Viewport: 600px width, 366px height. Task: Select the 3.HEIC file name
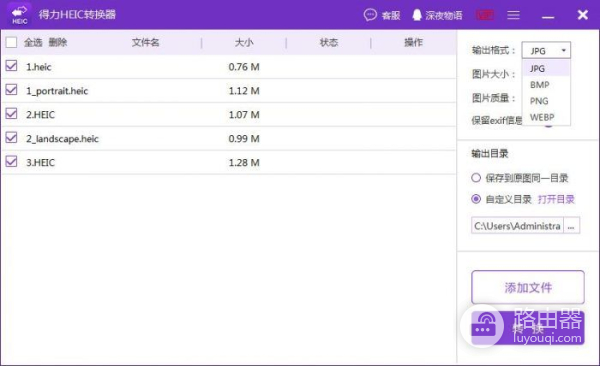(40, 162)
